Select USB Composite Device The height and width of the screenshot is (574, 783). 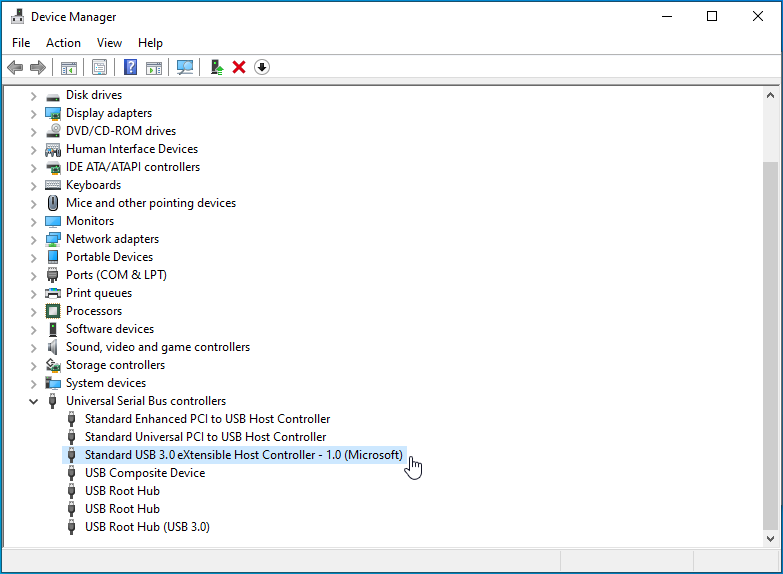tap(144, 473)
